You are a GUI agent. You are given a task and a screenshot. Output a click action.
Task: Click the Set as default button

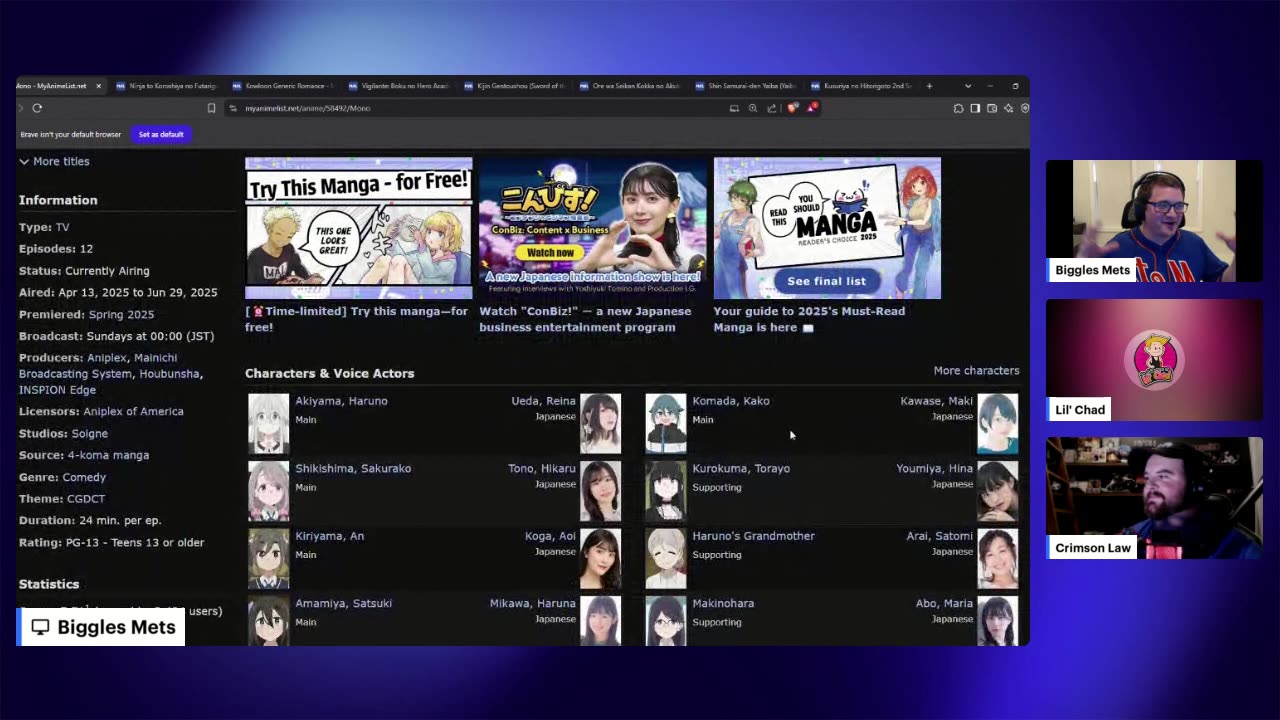click(x=161, y=134)
